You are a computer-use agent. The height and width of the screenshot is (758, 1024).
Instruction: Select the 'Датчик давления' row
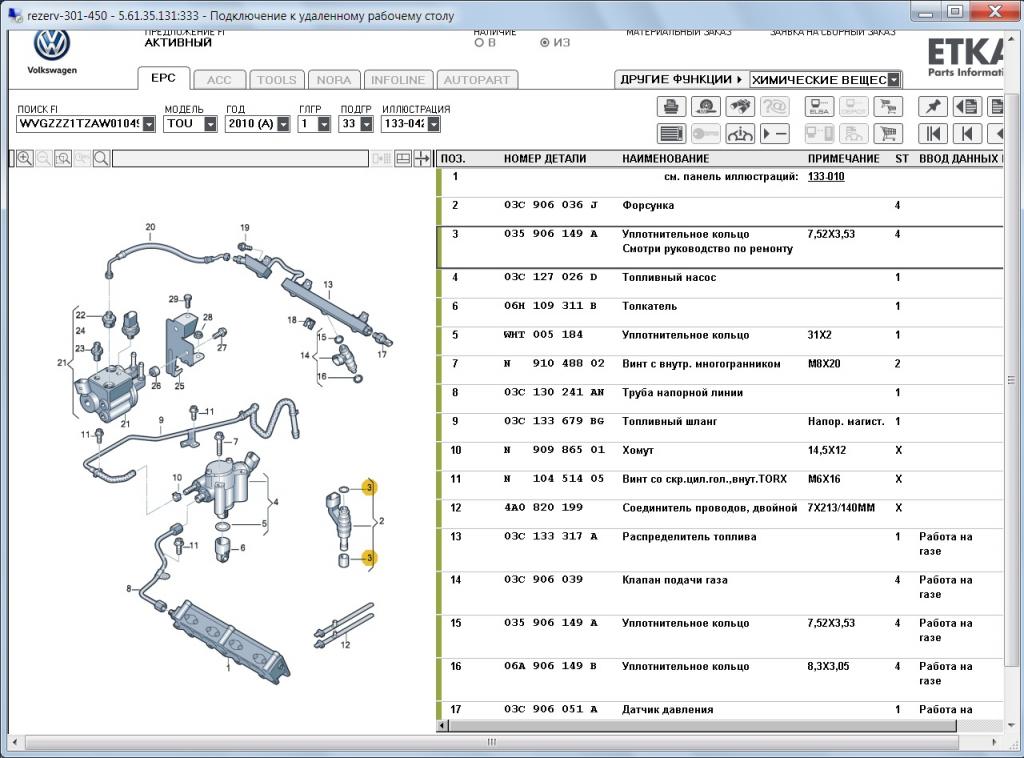(x=721, y=710)
